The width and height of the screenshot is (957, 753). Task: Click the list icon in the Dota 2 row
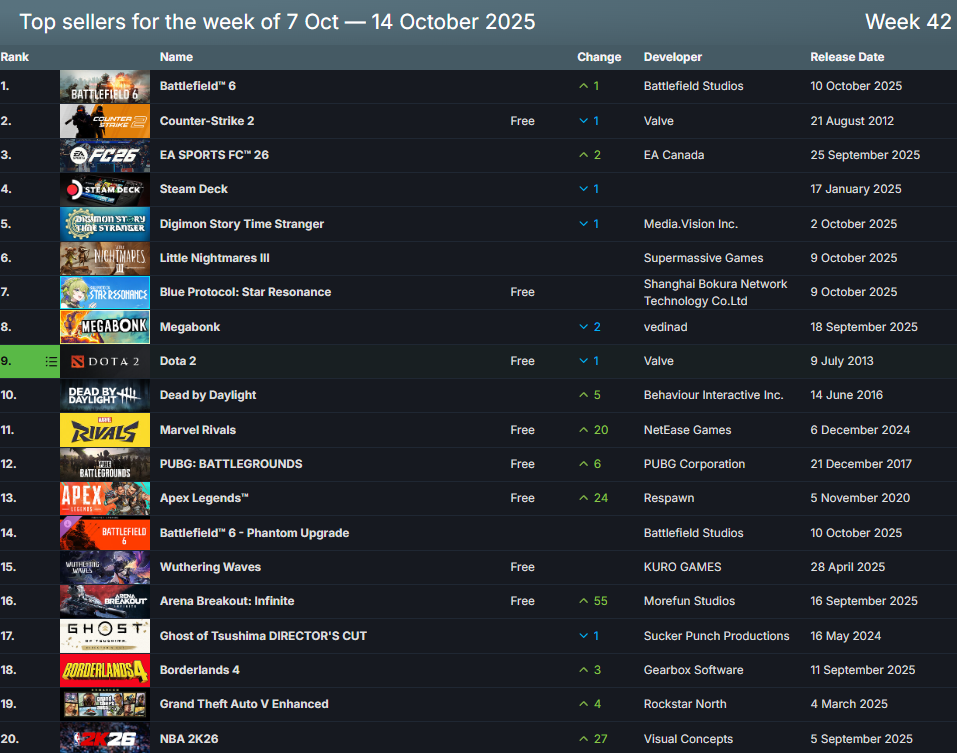pyautogui.click(x=51, y=361)
